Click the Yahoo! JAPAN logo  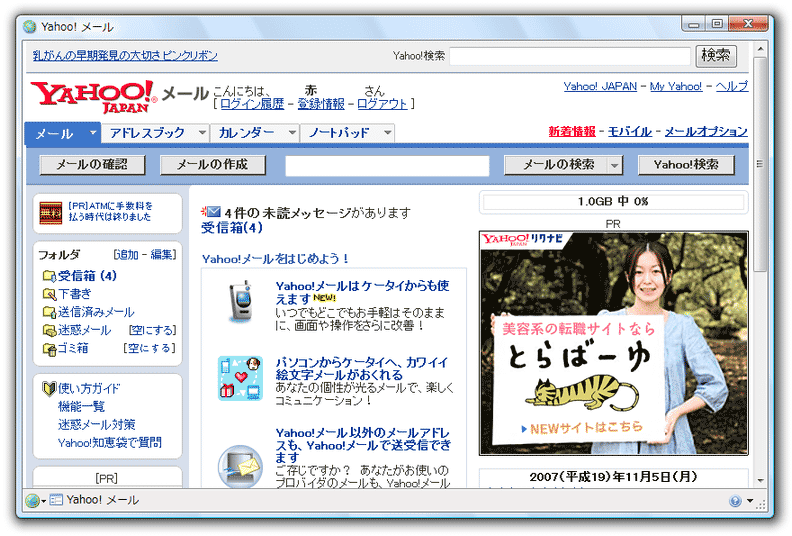pyautogui.click(x=93, y=96)
